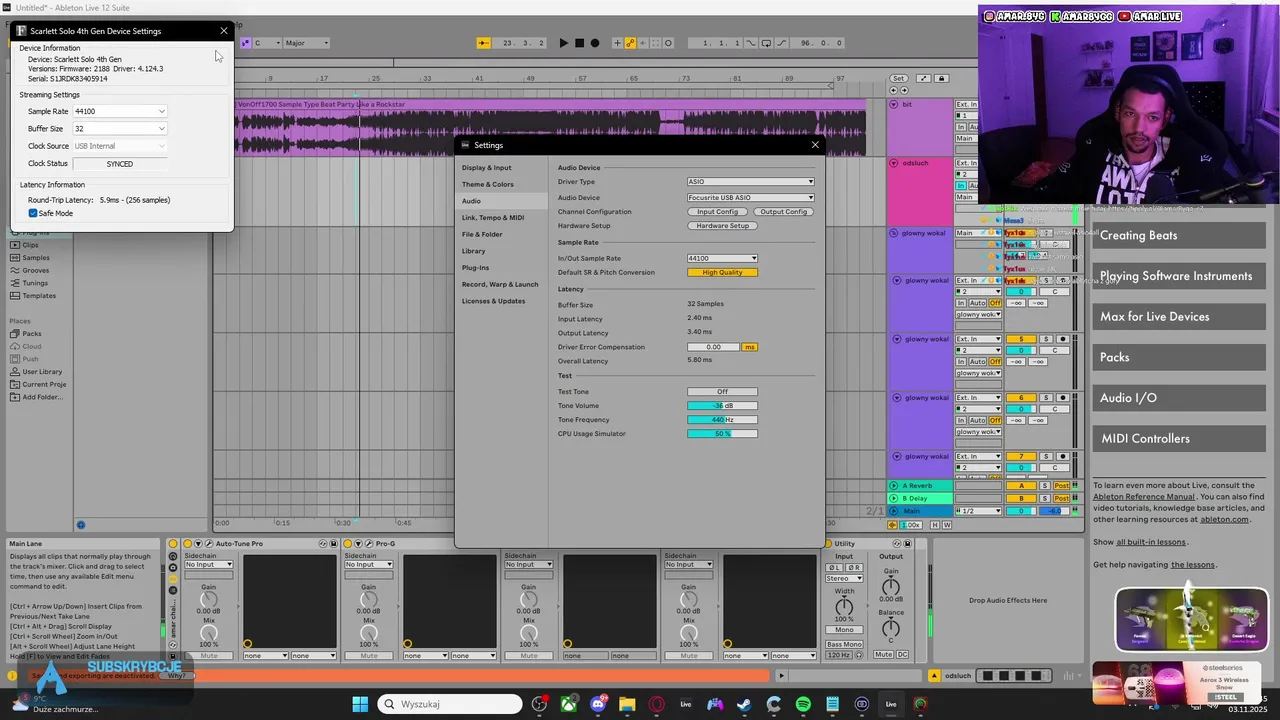Open Spotify from the taskbar

(x=803, y=704)
